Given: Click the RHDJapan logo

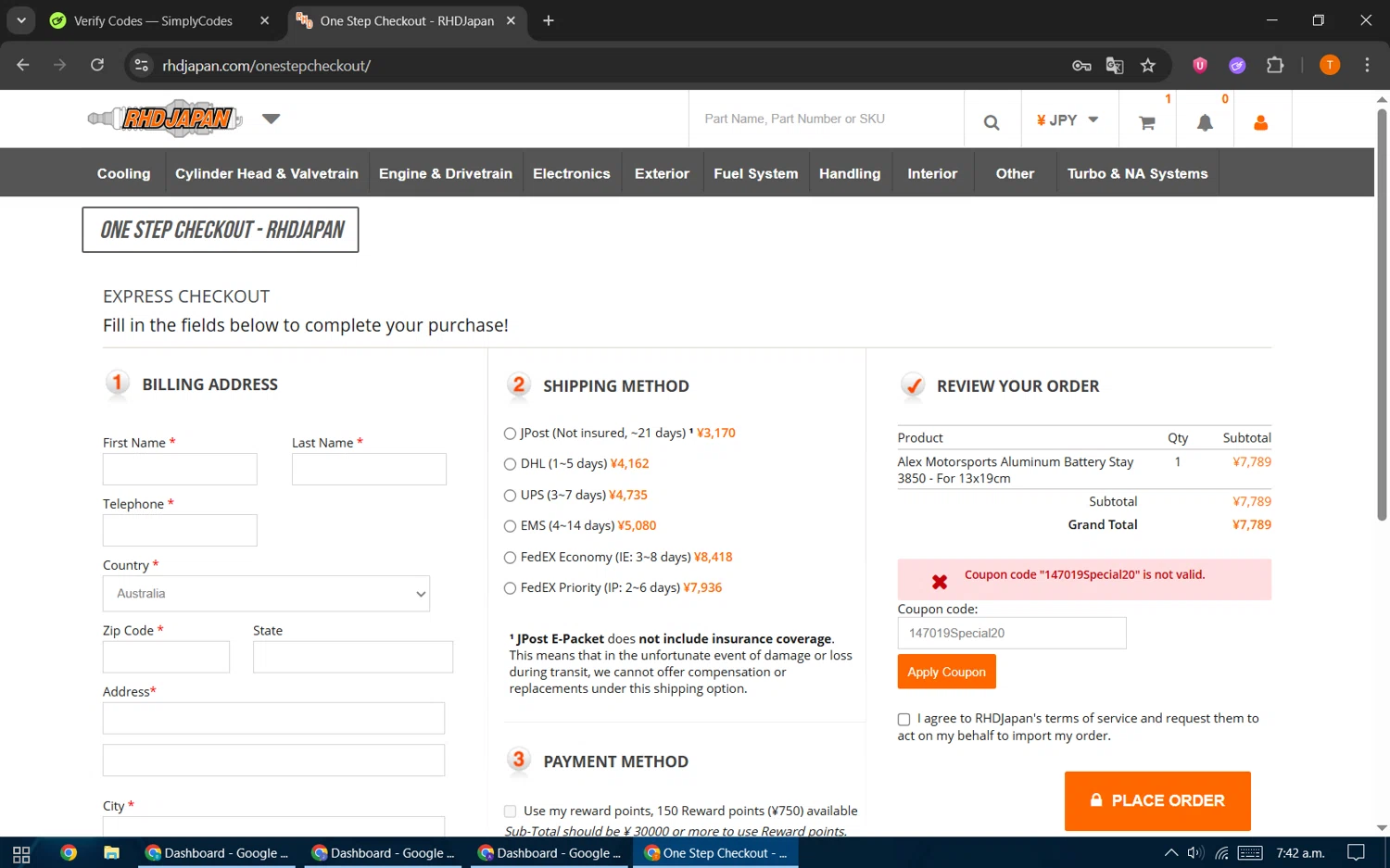Looking at the screenshot, I should click(165, 119).
